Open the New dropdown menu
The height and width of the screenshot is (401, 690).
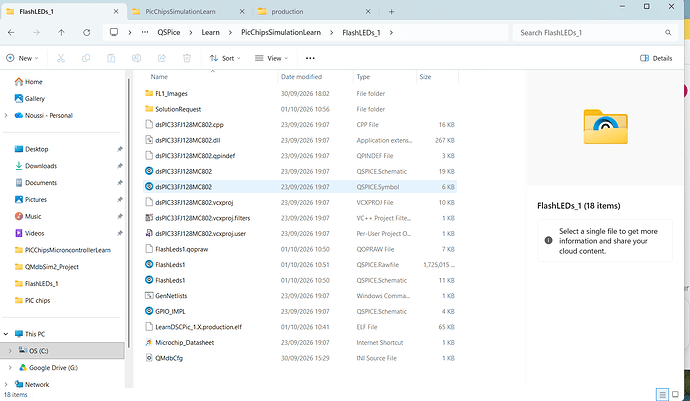coord(22,58)
